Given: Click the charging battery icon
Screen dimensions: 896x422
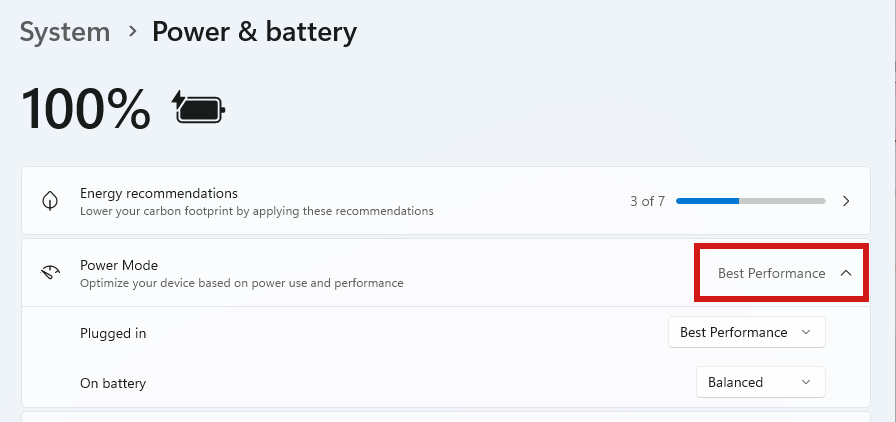Looking at the screenshot, I should click(x=199, y=108).
